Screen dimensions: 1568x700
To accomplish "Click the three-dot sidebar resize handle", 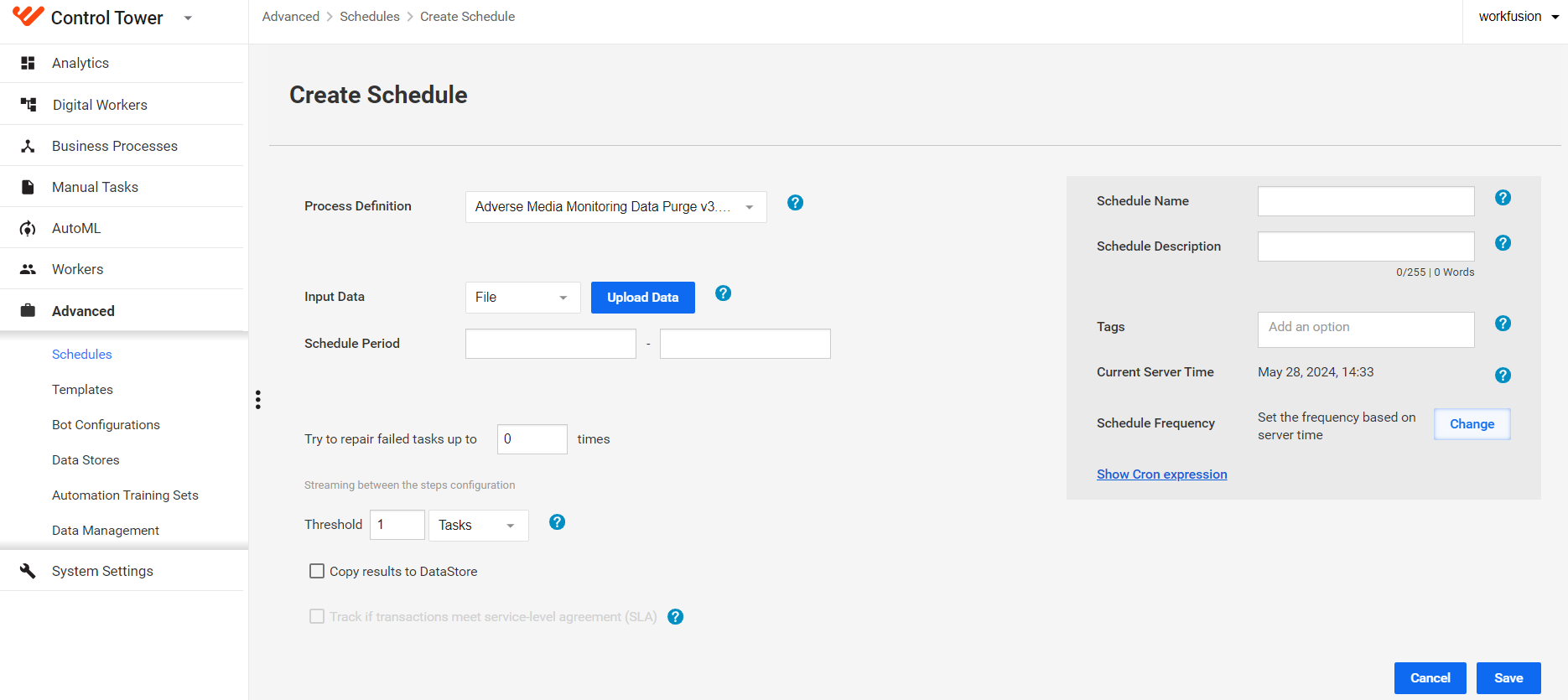I will click(258, 400).
